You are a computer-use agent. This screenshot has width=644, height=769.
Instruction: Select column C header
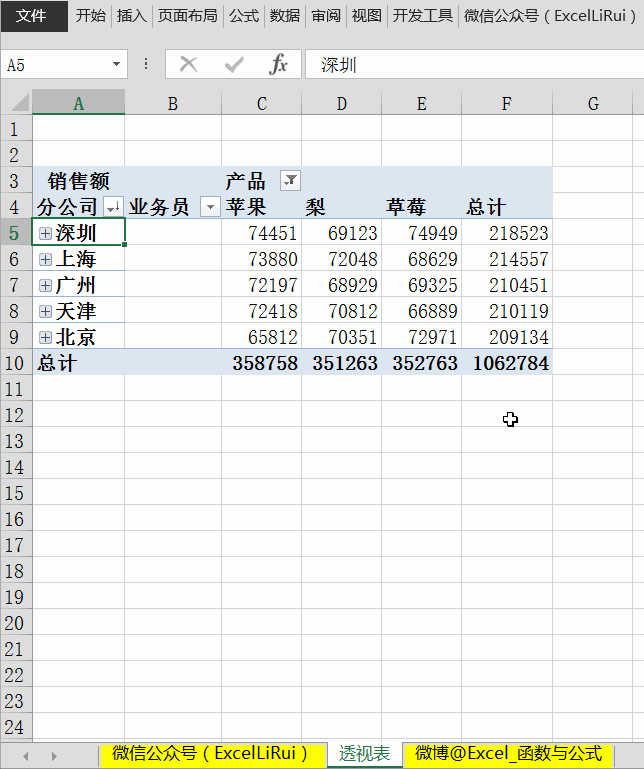coord(261,103)
